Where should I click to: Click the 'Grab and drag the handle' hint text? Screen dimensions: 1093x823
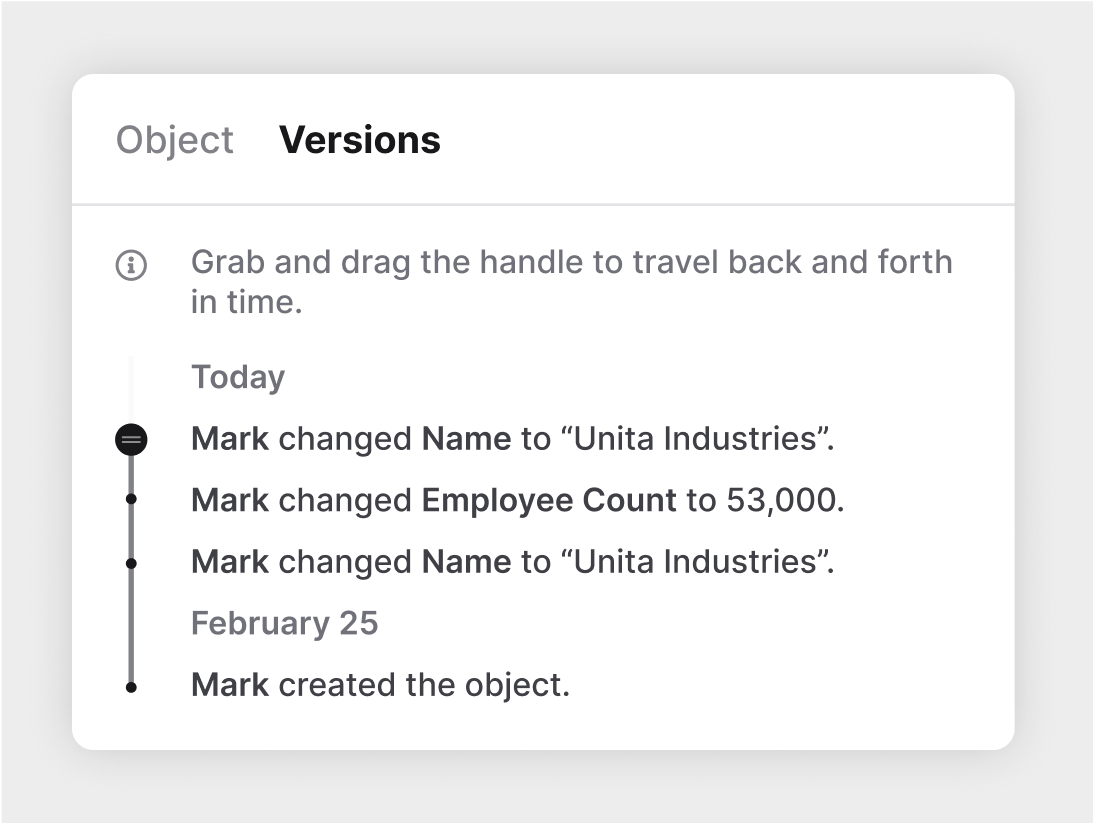572,282
